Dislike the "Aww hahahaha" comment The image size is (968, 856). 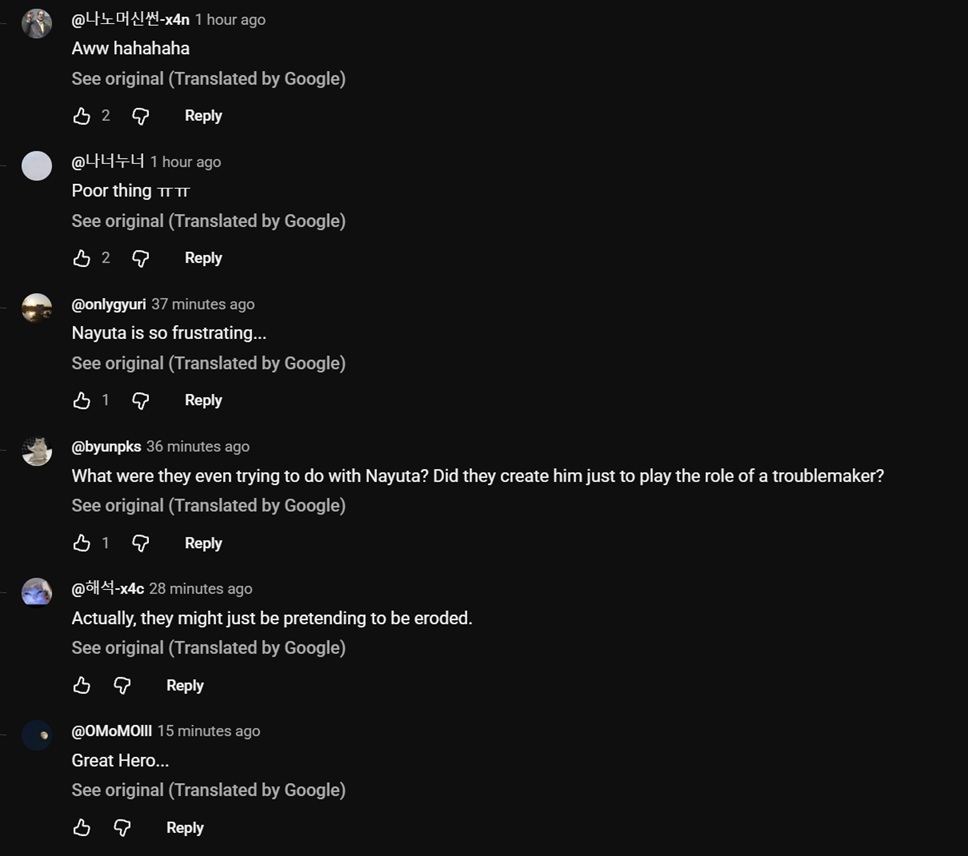141,116
